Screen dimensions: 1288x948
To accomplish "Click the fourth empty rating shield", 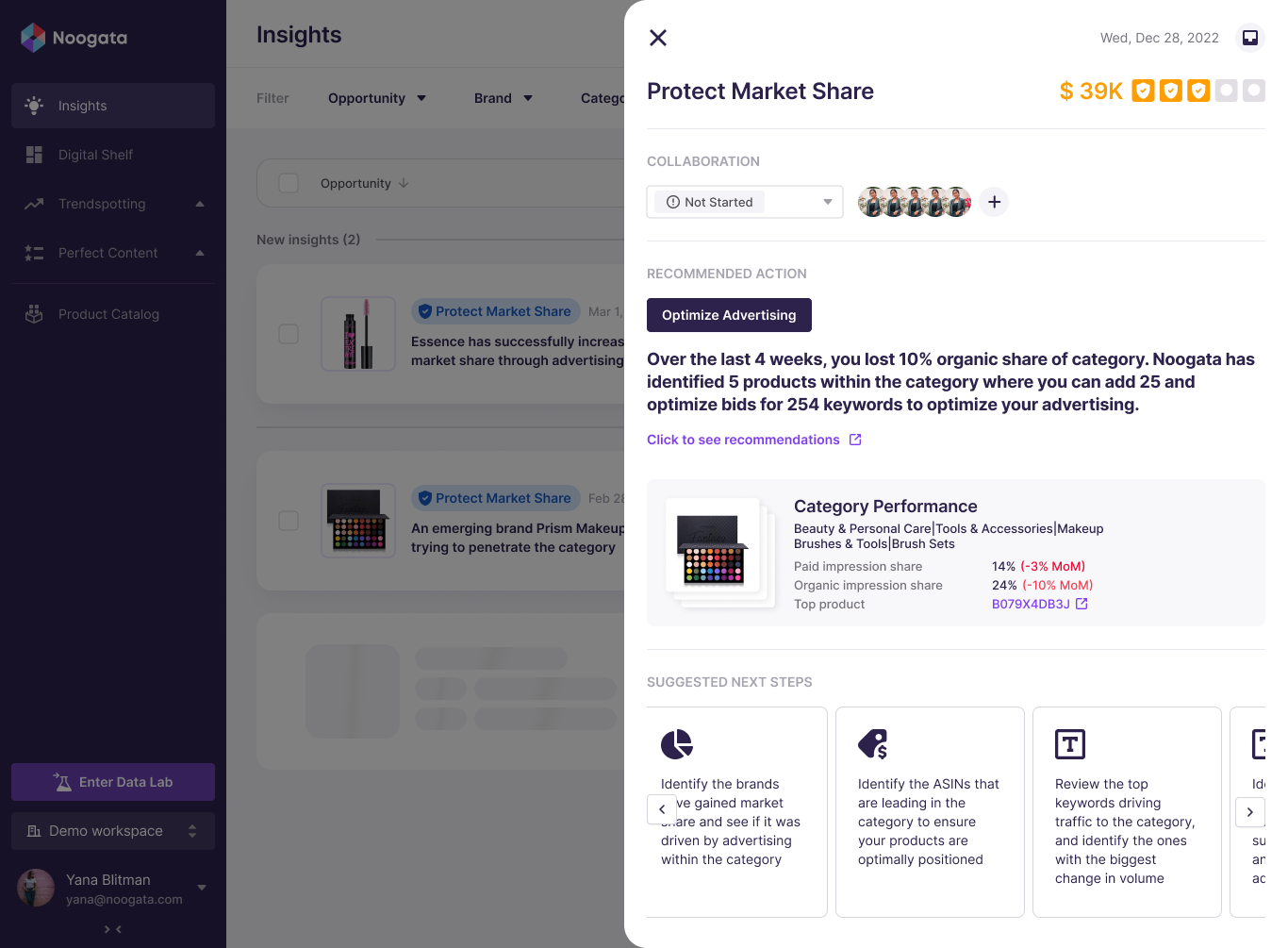I will click(1226, 91).
